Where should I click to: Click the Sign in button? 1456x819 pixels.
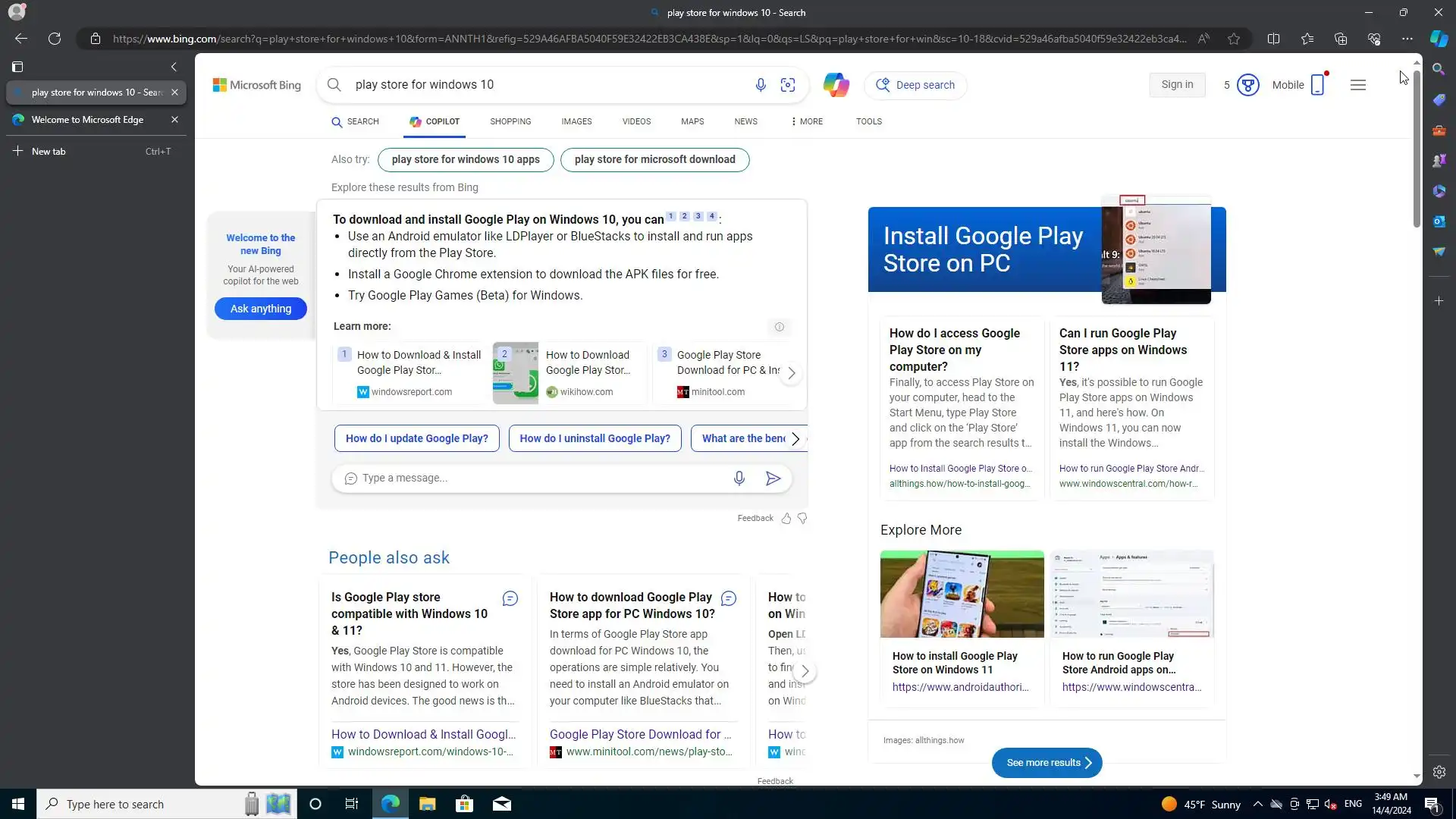click(x=1177, y=85)
